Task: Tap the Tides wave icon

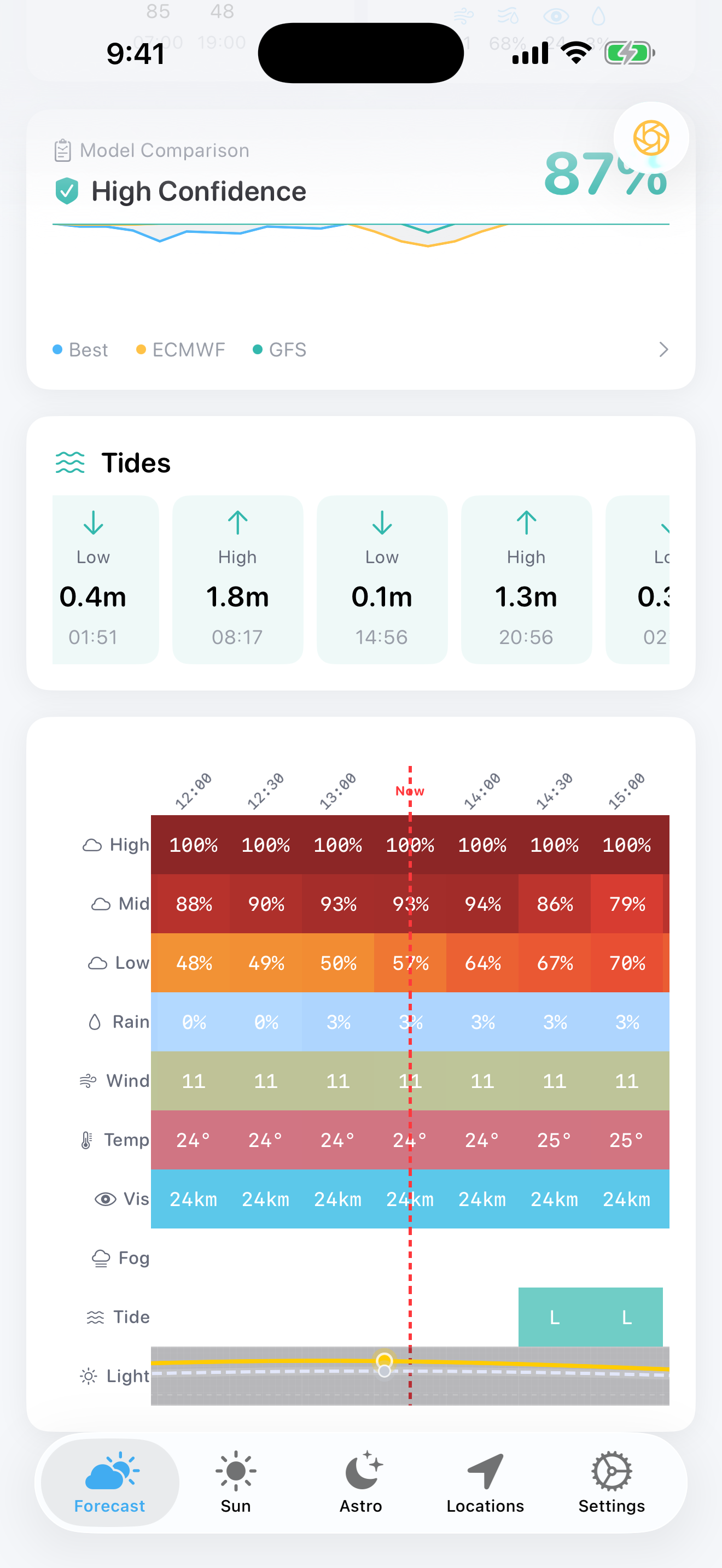Action: 70,463
